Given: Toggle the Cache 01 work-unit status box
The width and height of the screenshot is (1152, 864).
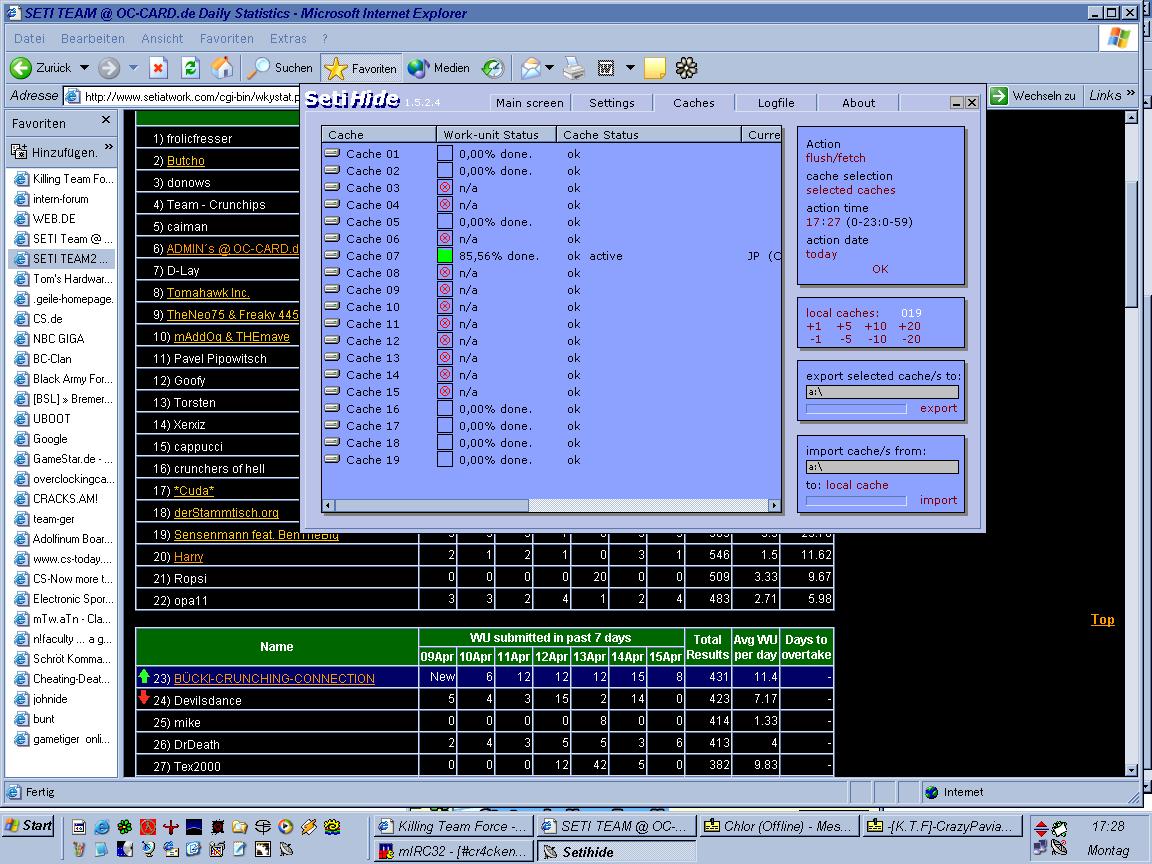Looking at the screenshot, I should point(444,154).
